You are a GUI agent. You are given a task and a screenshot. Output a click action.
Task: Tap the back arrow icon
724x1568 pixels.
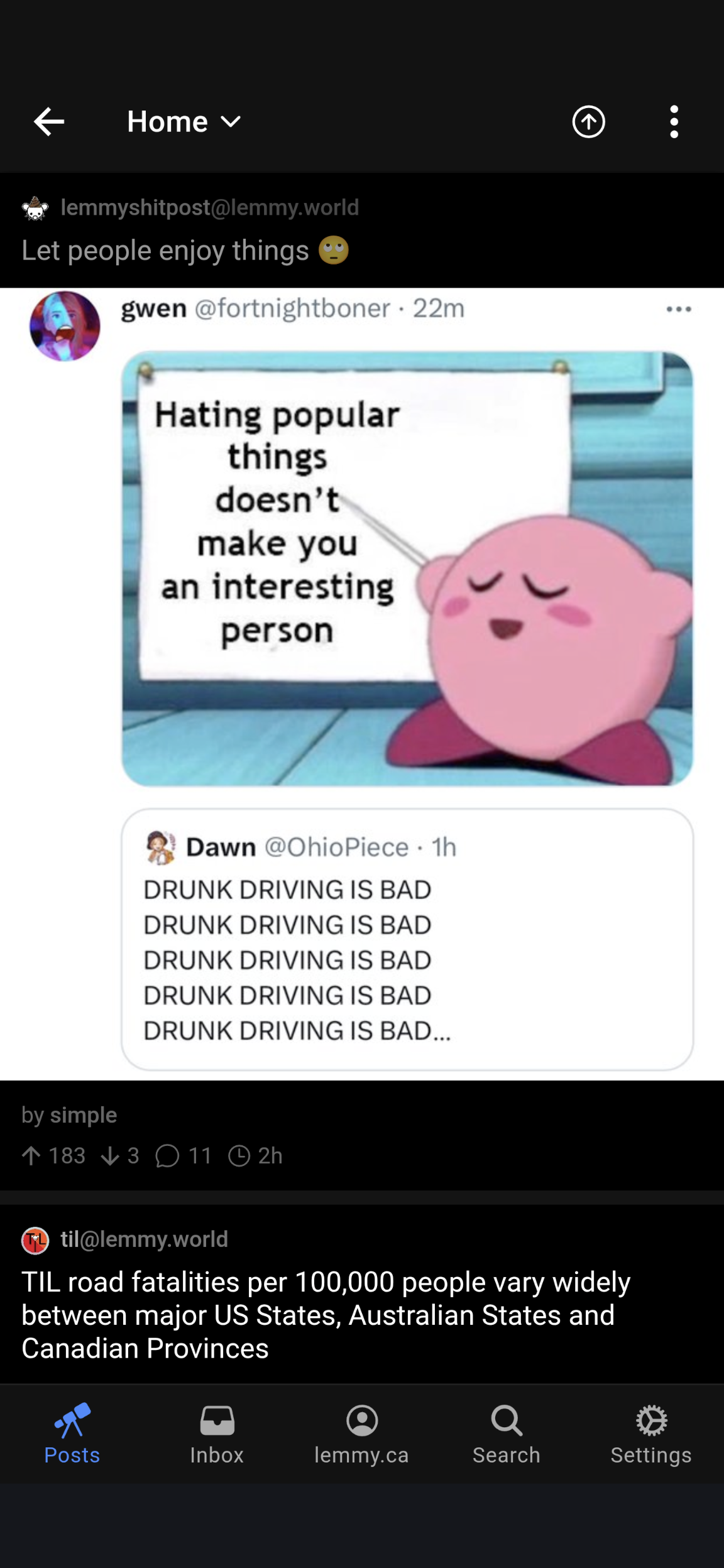[49, 122]
